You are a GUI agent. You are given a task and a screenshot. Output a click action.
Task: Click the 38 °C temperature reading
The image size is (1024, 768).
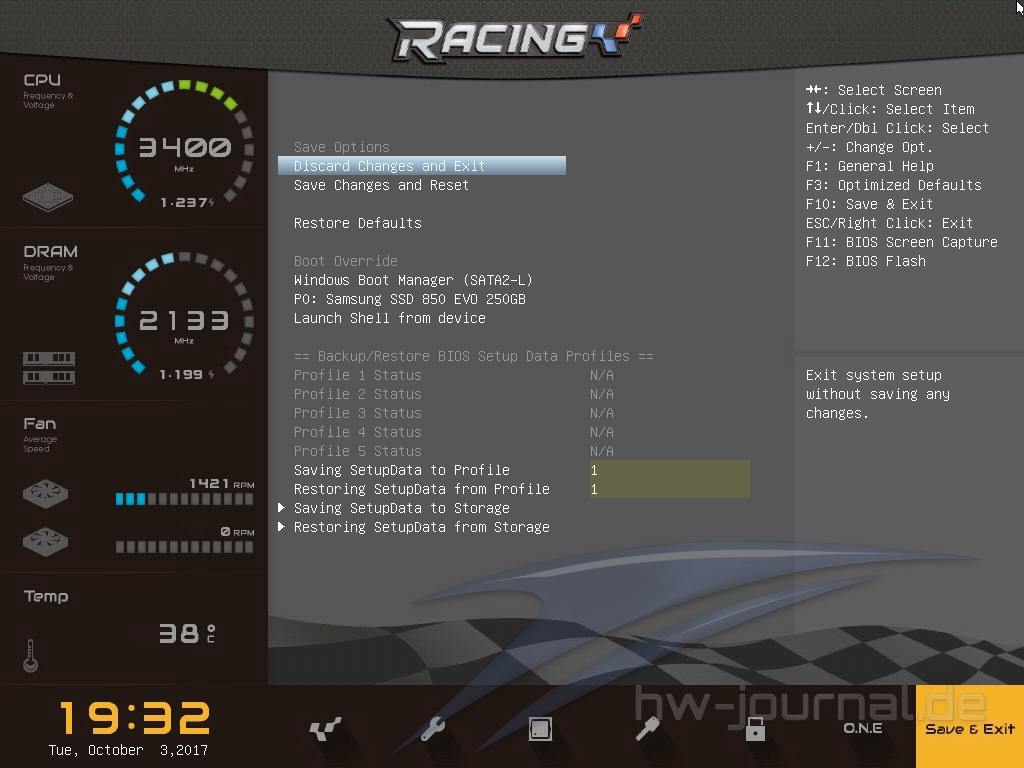pyautogui.click(x=187, y=633)
